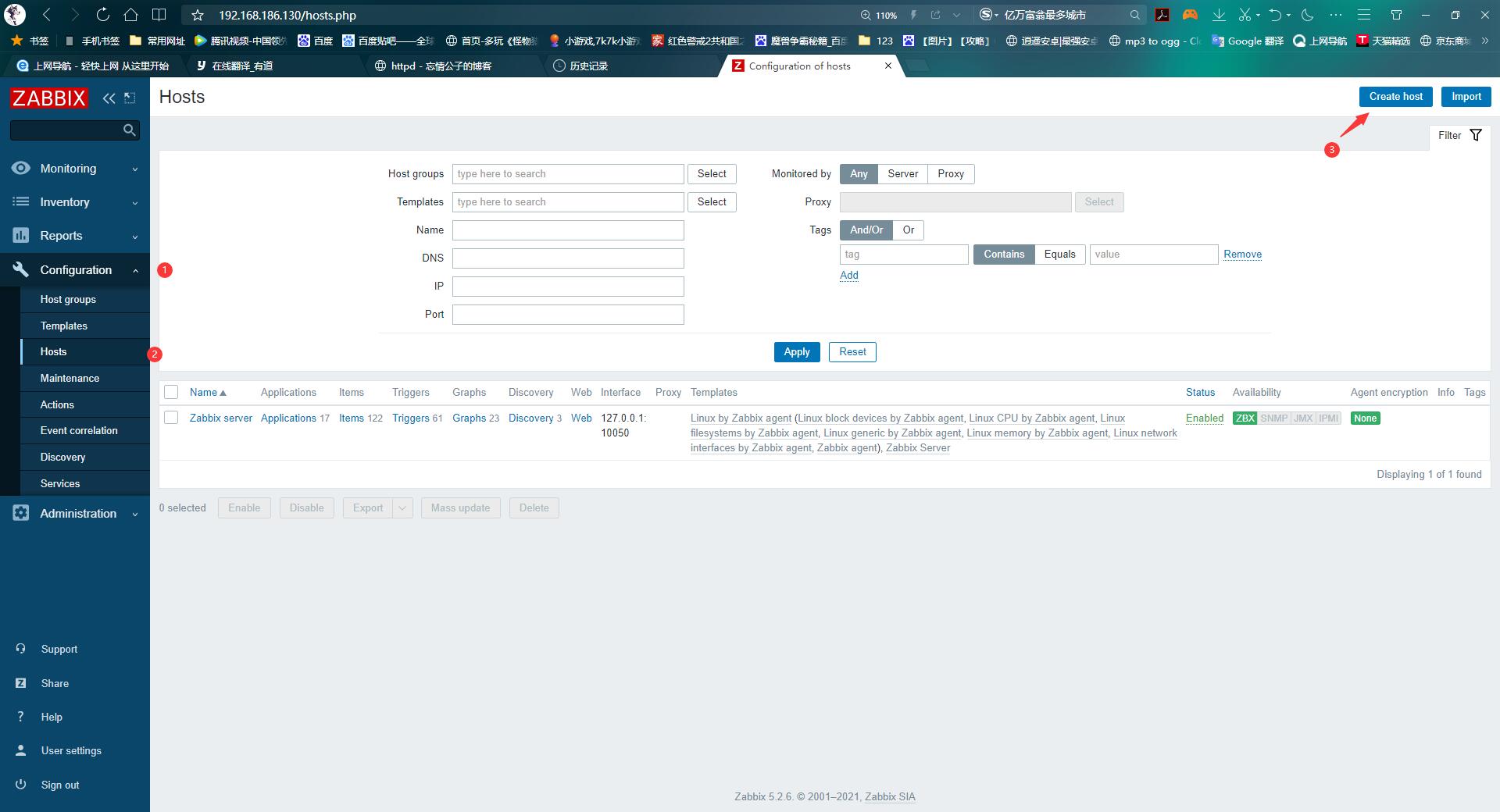Reload the page with browser refresh icon
The width and height of the screenshot is (1500, 812).
(x=102, y=15)
